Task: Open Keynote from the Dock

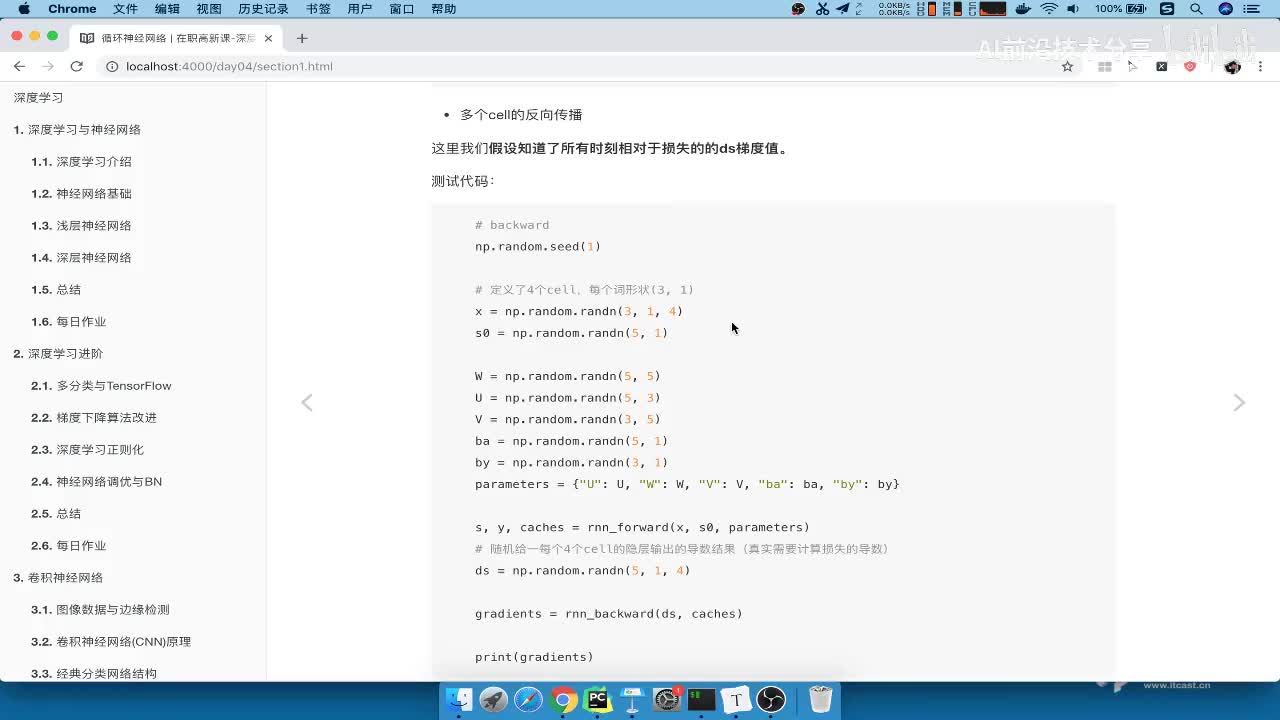Action: coord(632,699)
